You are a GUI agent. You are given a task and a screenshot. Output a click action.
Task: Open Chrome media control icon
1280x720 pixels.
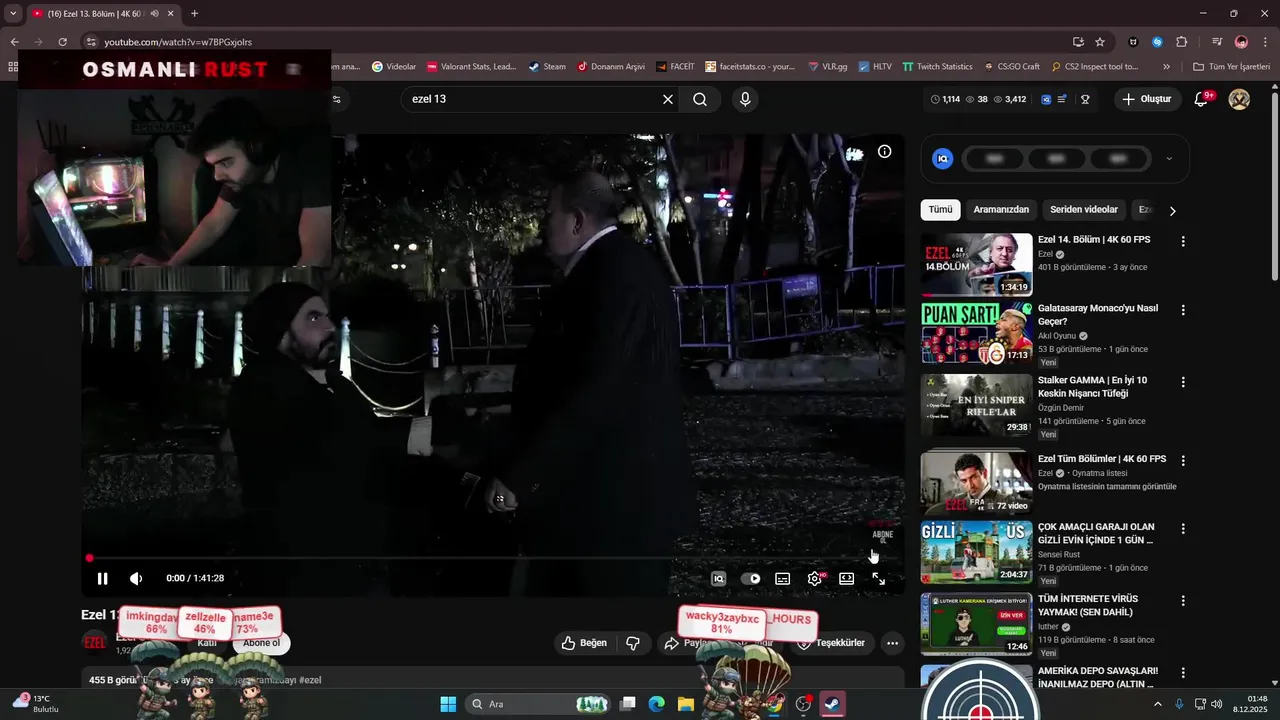1217,42
